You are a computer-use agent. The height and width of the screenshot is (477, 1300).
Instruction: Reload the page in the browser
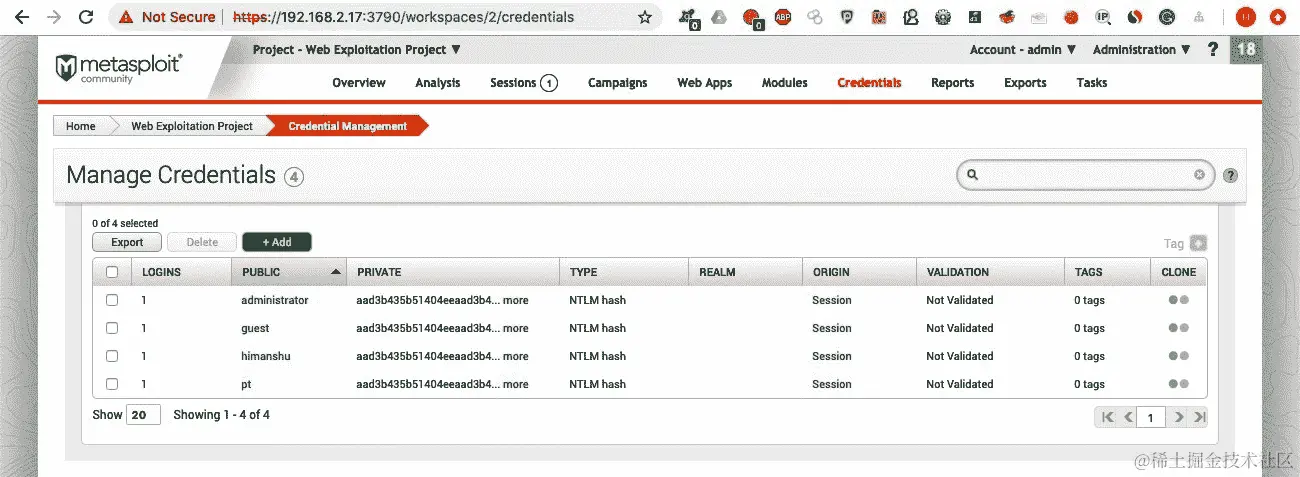pyautogui.click(x=86, y=17)
